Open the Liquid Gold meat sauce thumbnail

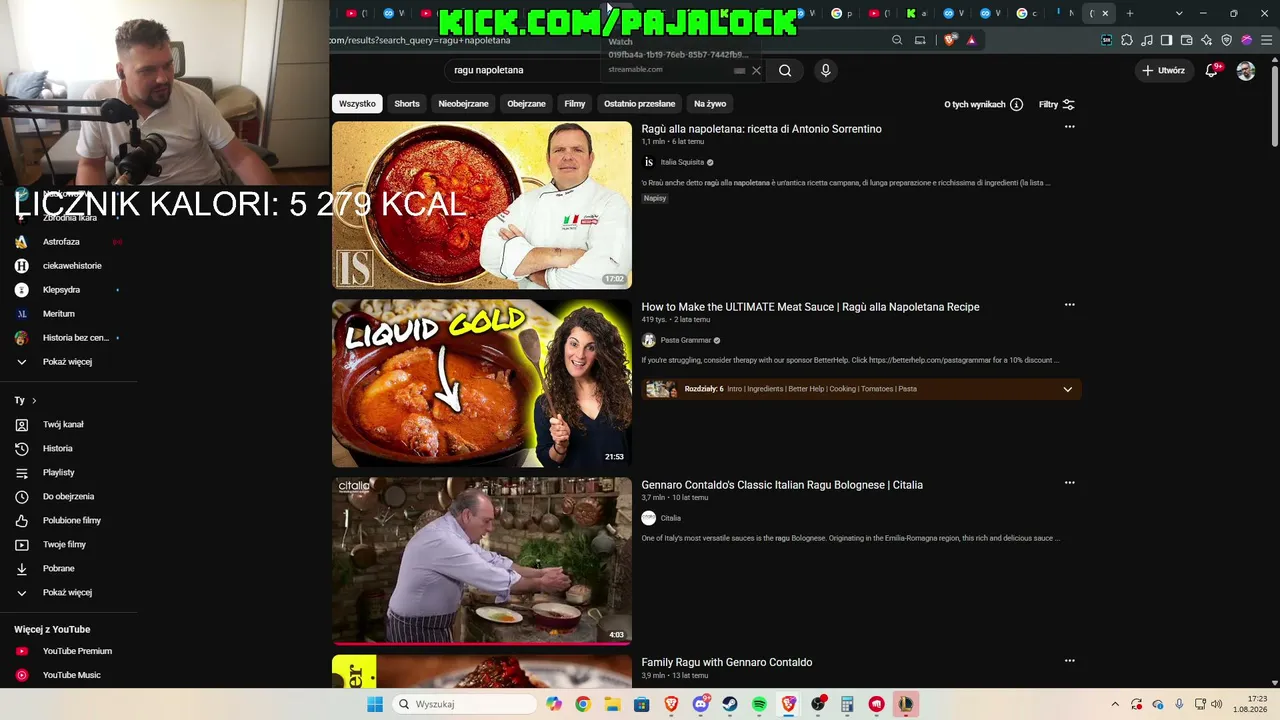pos(482,383)
